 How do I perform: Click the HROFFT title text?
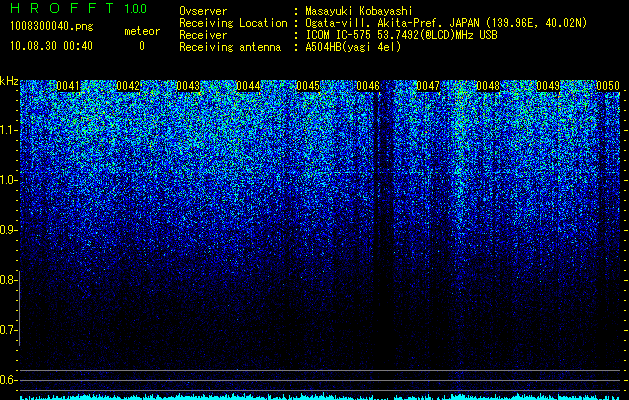coord(62,8)
